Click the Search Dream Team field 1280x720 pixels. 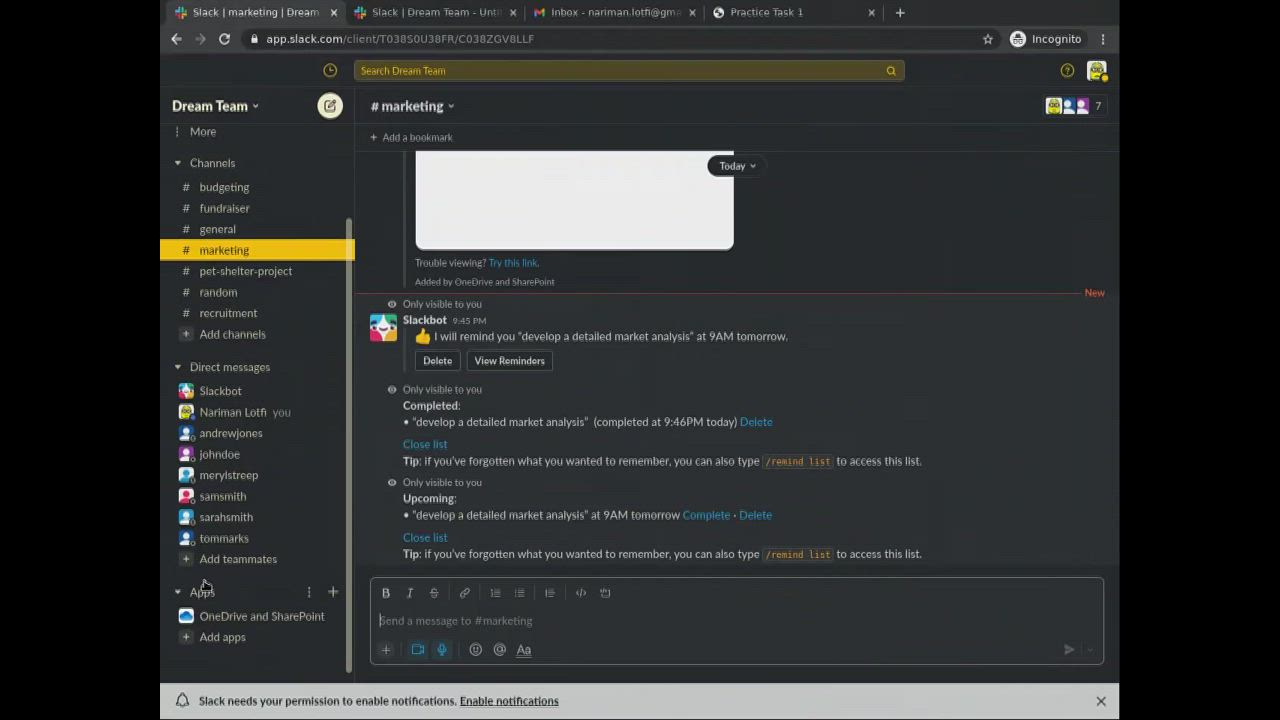(x=629, y=71)
